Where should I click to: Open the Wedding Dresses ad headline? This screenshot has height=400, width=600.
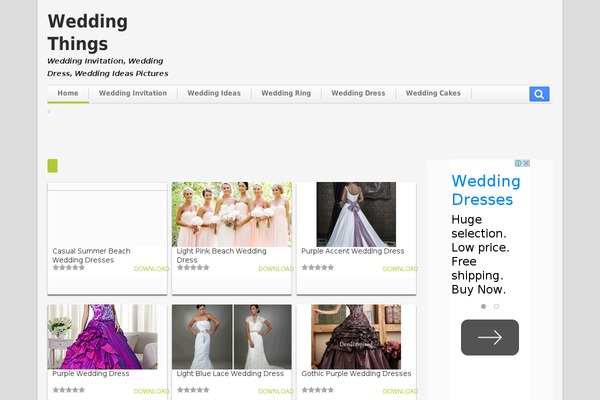pyautogui.click(x=486, y=190)
